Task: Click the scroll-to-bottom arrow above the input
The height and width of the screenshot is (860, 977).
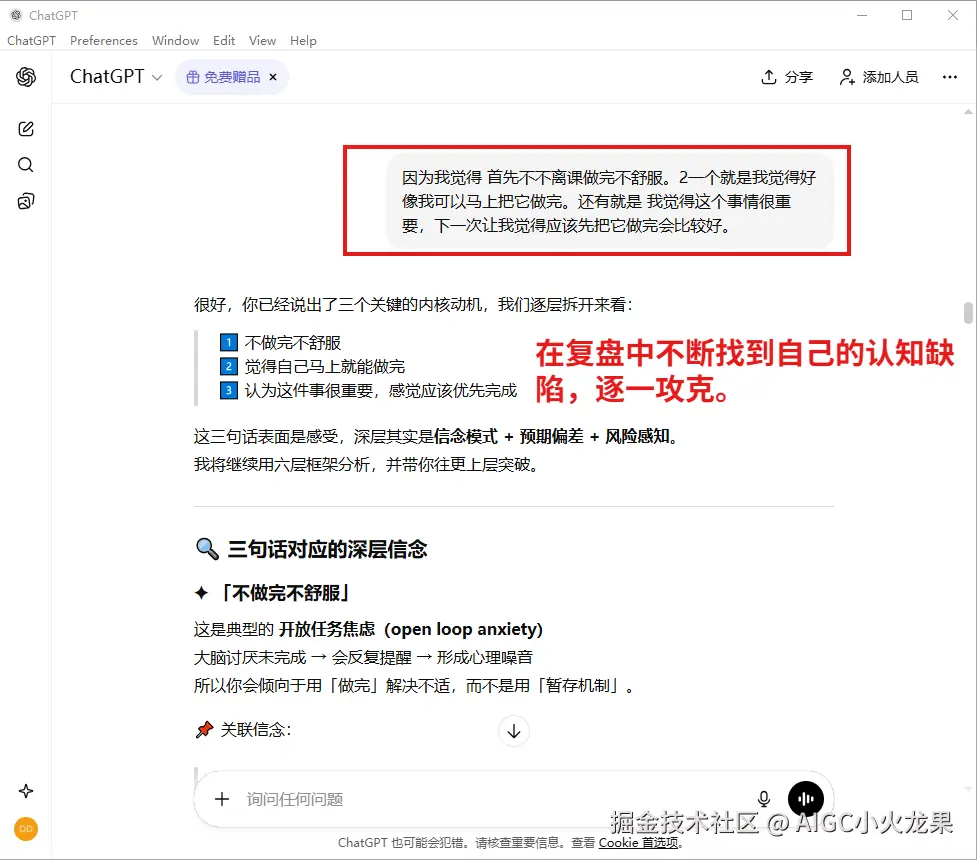Action: coord(513,731)
